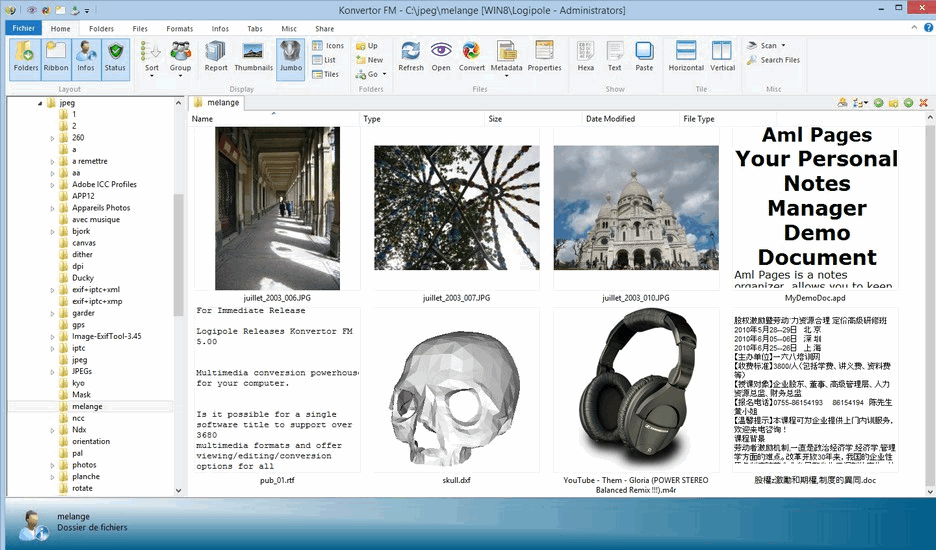Click folder tree scrollbar down arrow
The height and width of the screenshot is (550, 936).
(x=178, y=490)
